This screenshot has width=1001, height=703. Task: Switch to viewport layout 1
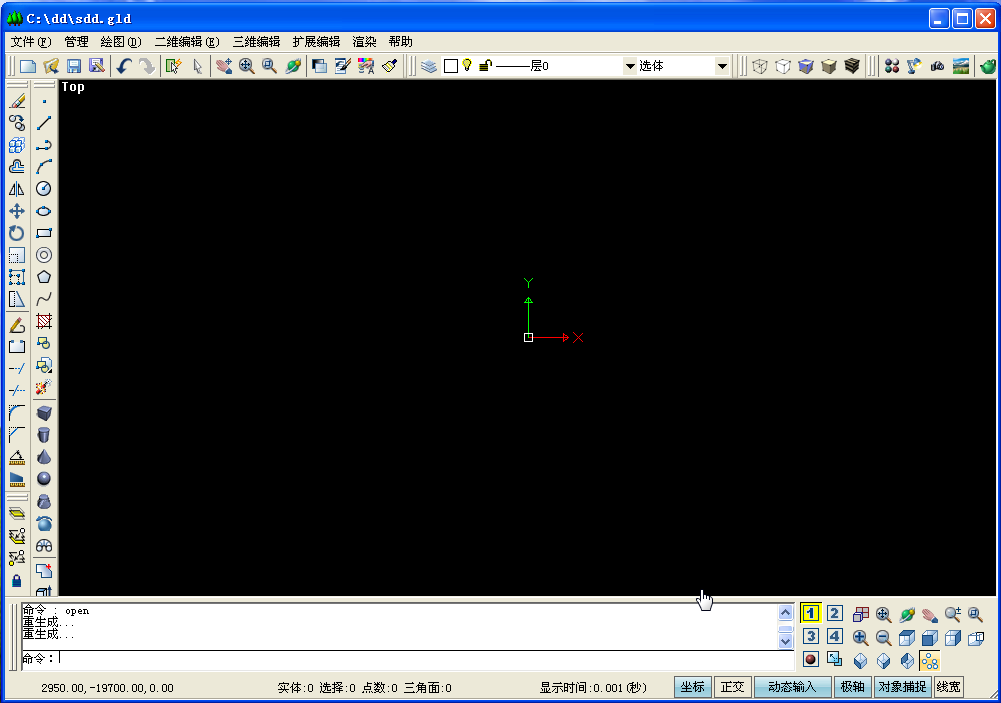(810, 614)
